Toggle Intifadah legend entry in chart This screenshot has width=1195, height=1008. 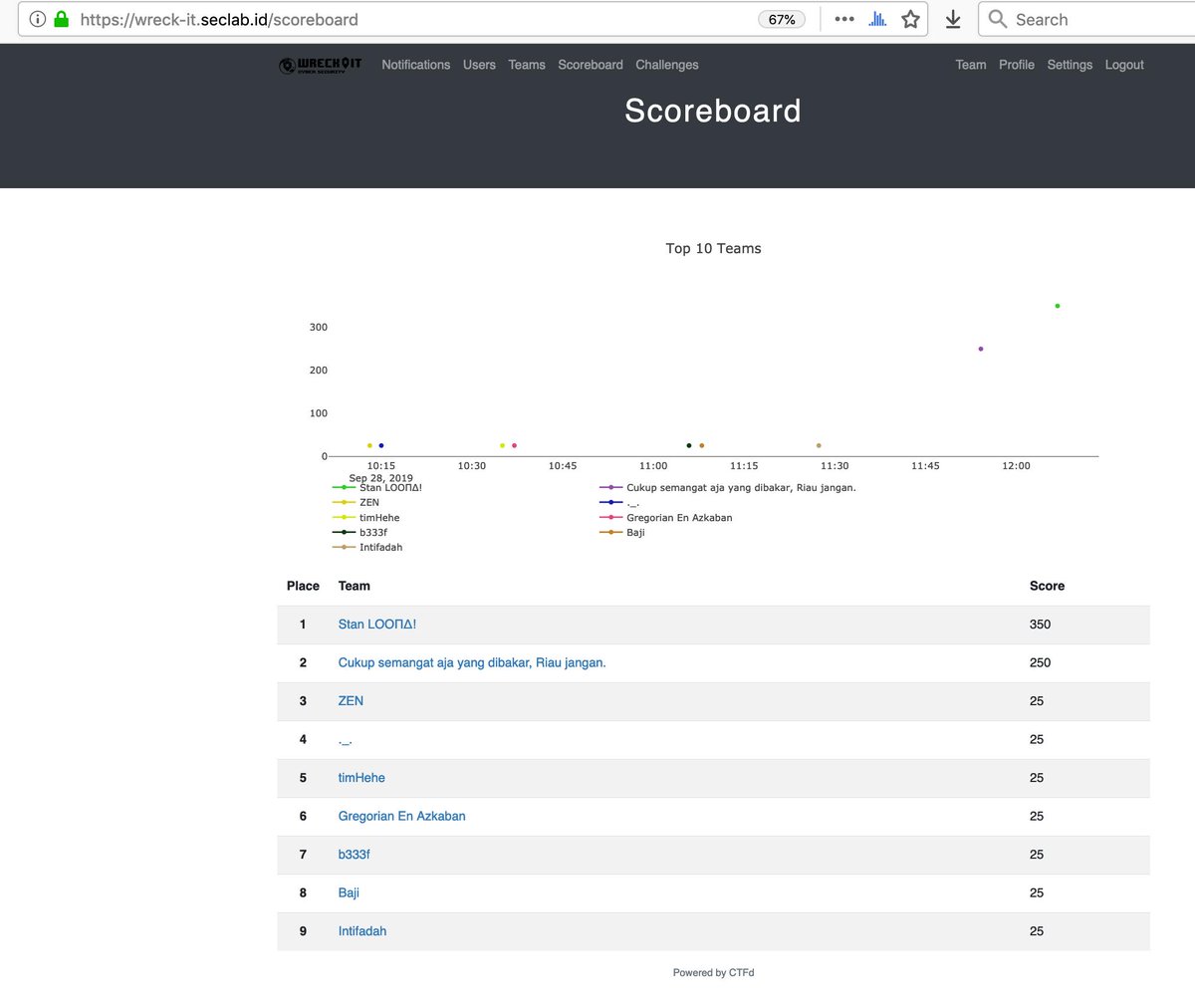367,548
